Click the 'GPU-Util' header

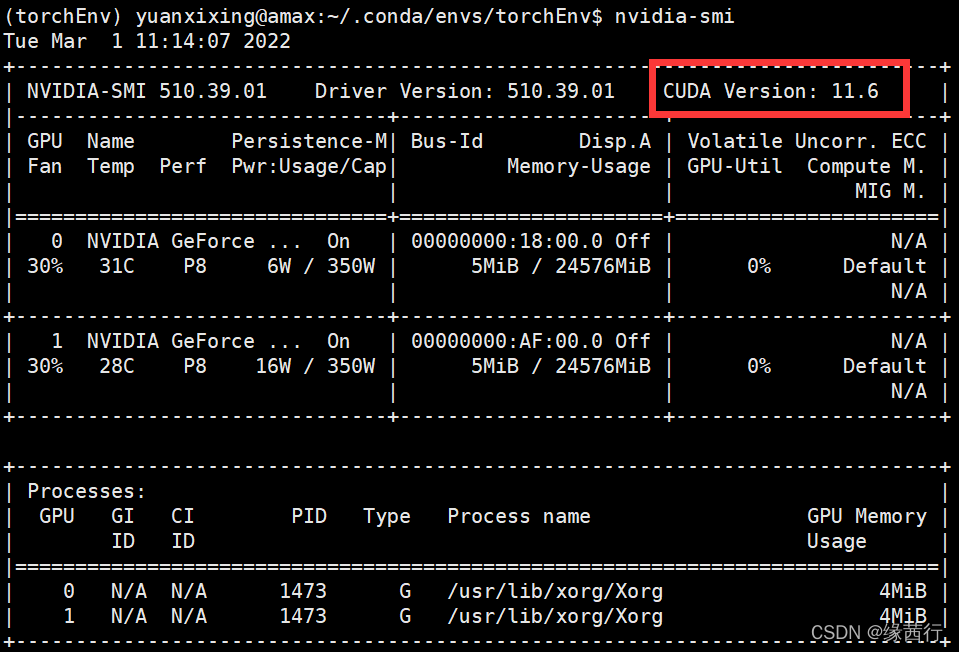click(x=735, y=166)
